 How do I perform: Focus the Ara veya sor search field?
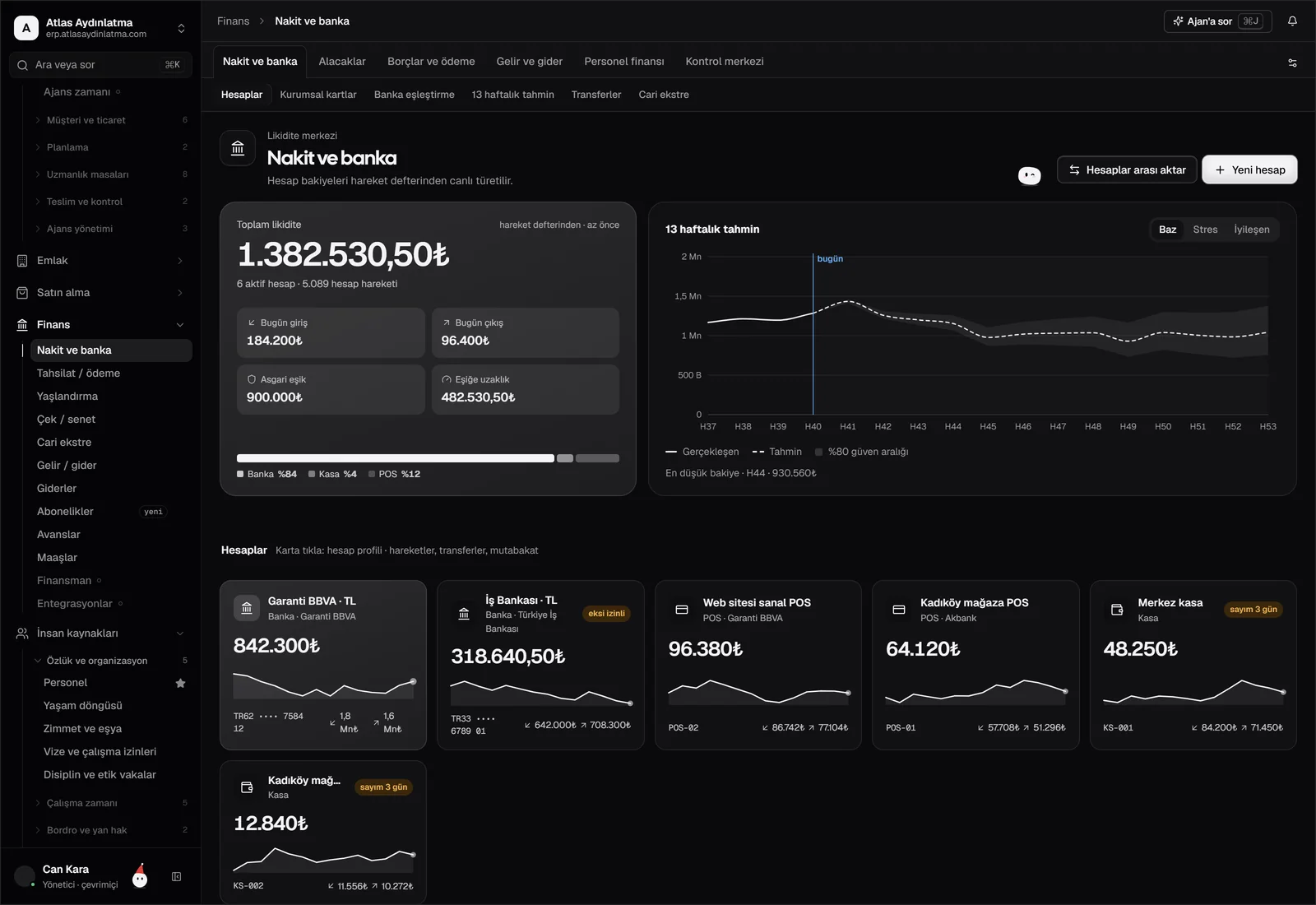click(100, 65)
